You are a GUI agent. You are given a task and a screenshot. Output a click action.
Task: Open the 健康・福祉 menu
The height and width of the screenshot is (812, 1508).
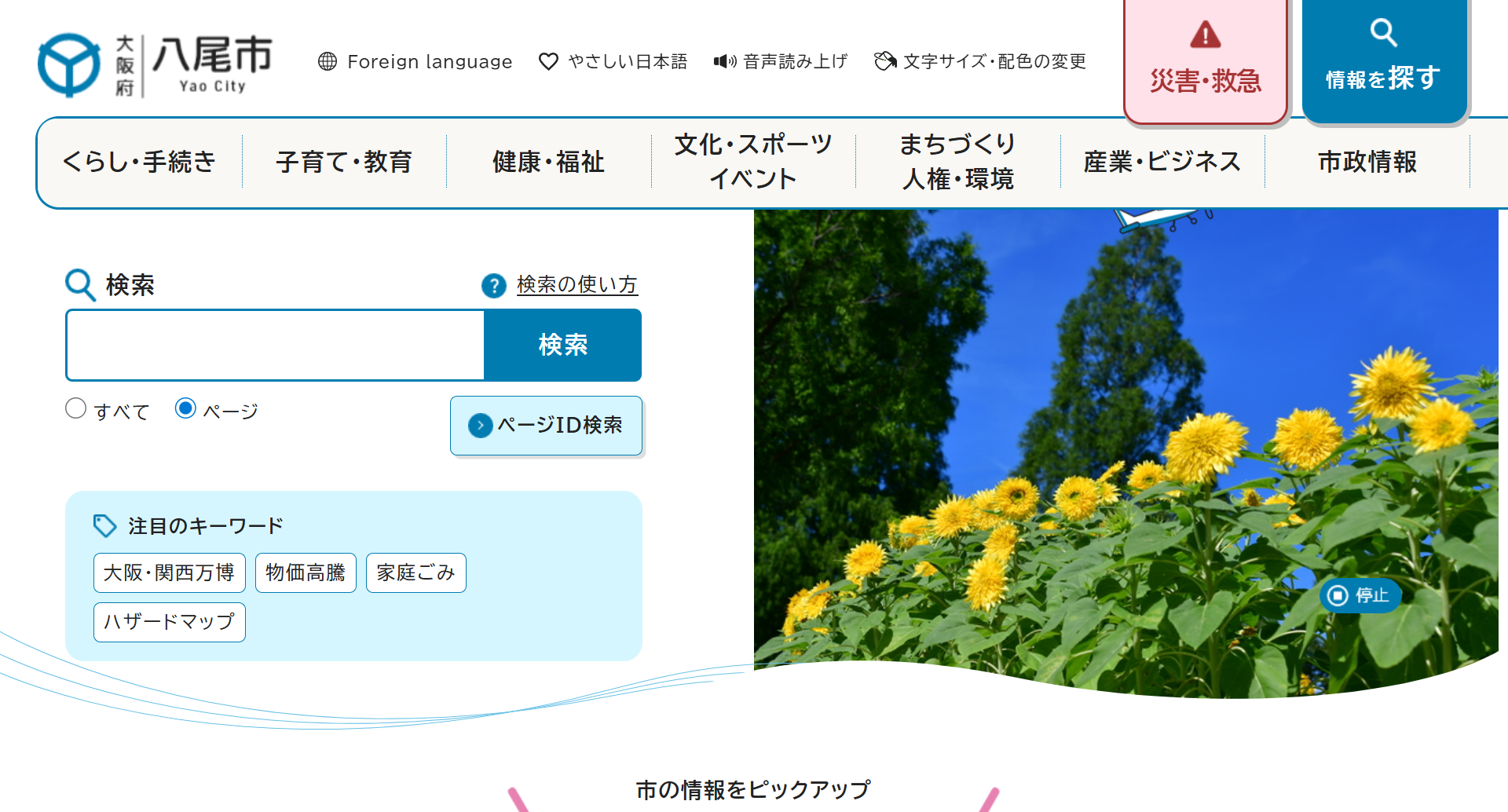(x=549, y=162)
